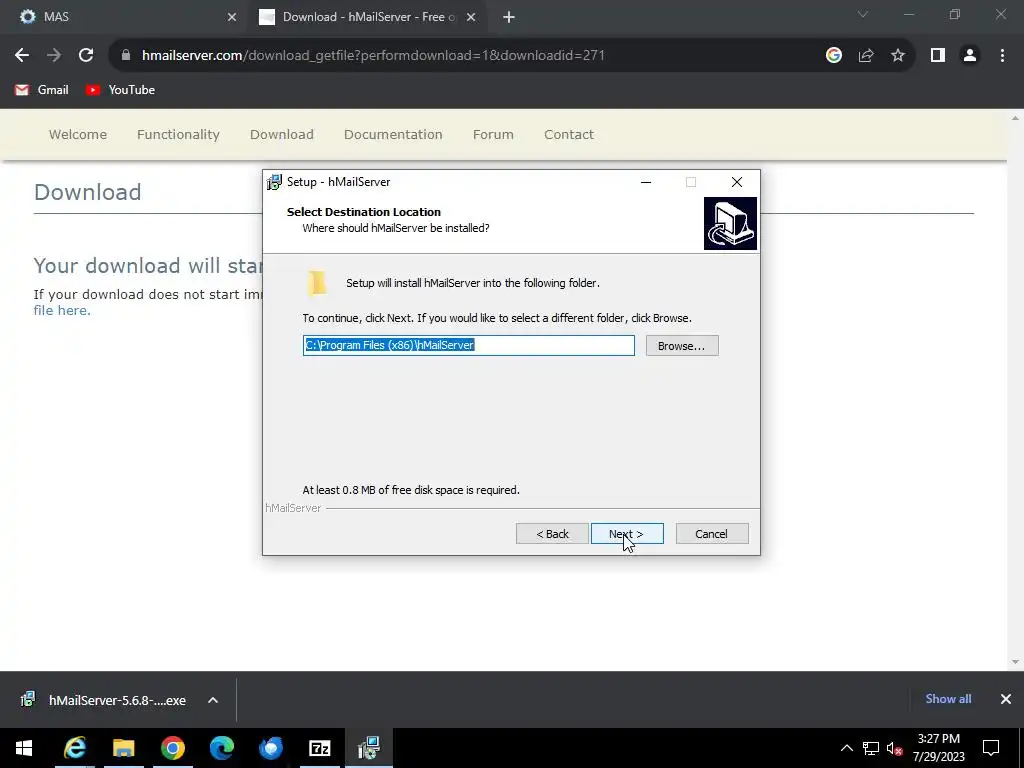Switch to the MAS tab
Viewport: 1024px width, 768px height.
point(124,17)
